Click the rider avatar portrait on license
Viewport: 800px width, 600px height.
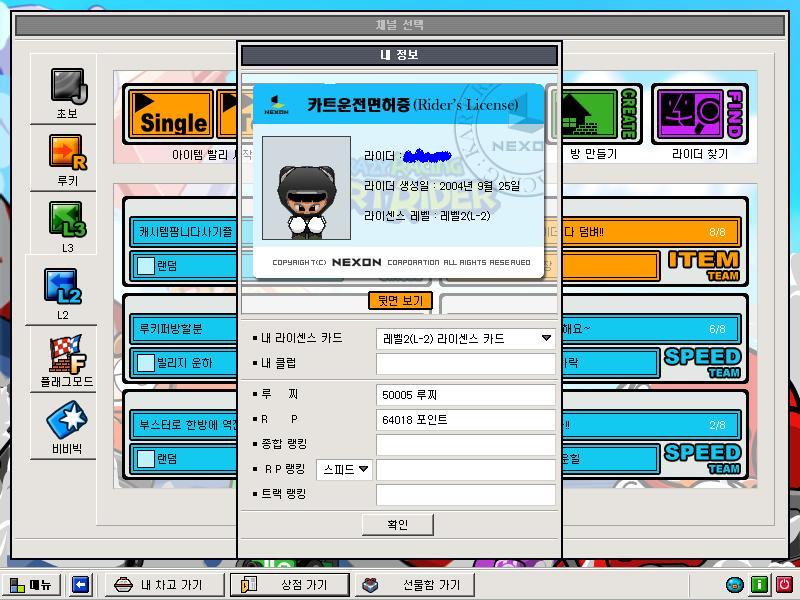306,187
